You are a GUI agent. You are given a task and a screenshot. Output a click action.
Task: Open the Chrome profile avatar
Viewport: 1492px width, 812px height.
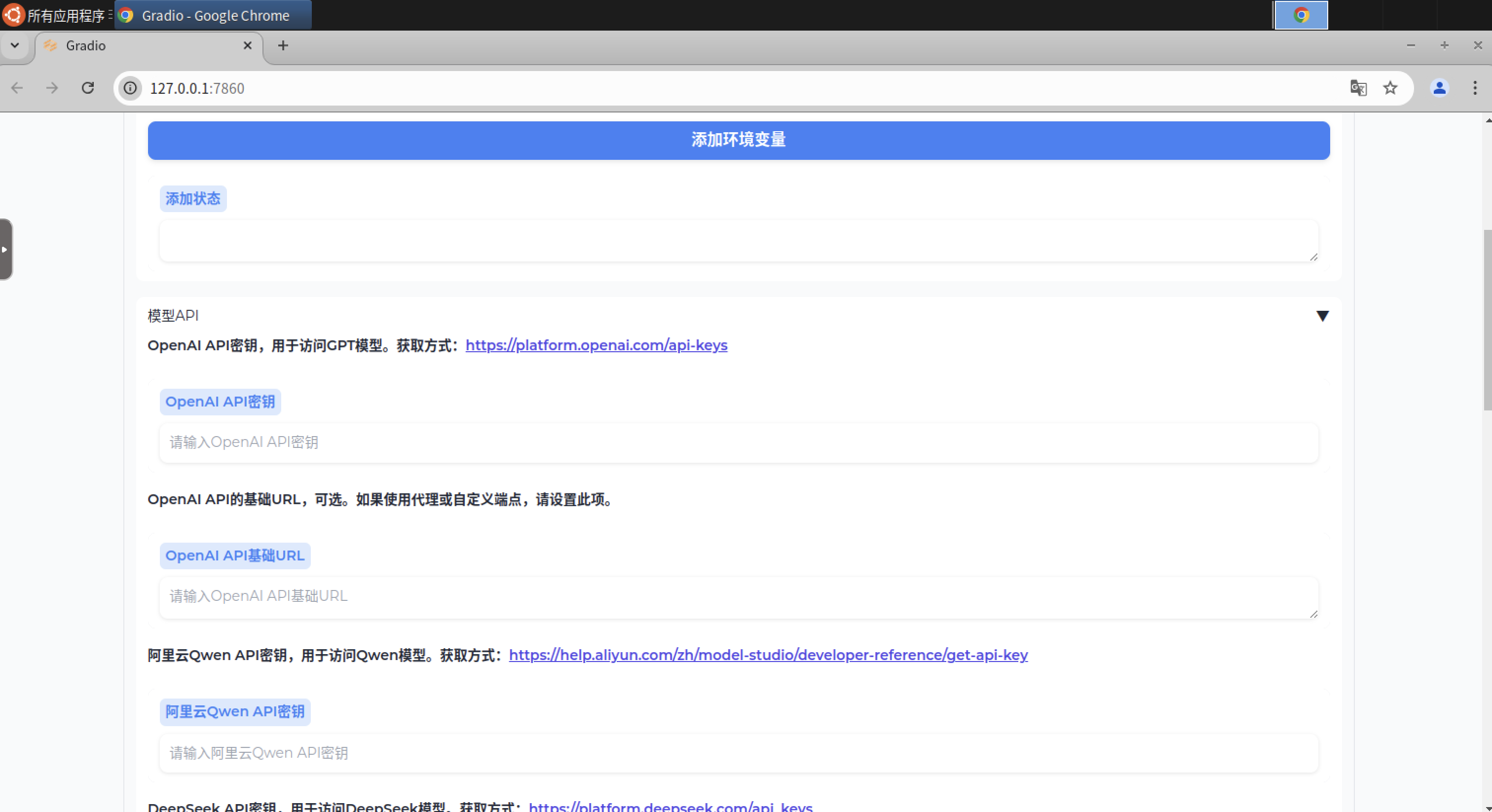[x=1439, y=88]
